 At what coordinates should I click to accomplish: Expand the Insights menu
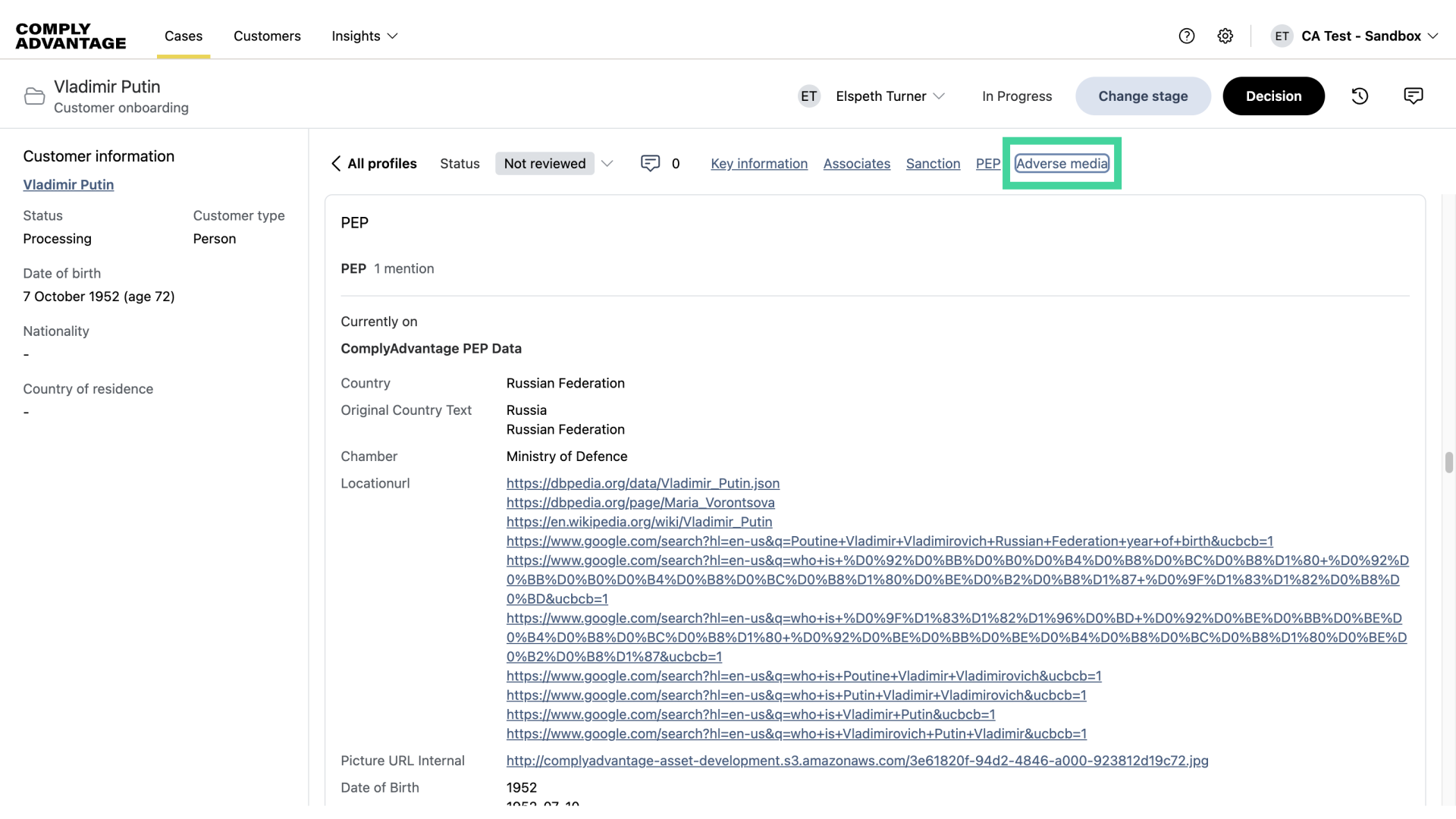click(x=364, y=36)
